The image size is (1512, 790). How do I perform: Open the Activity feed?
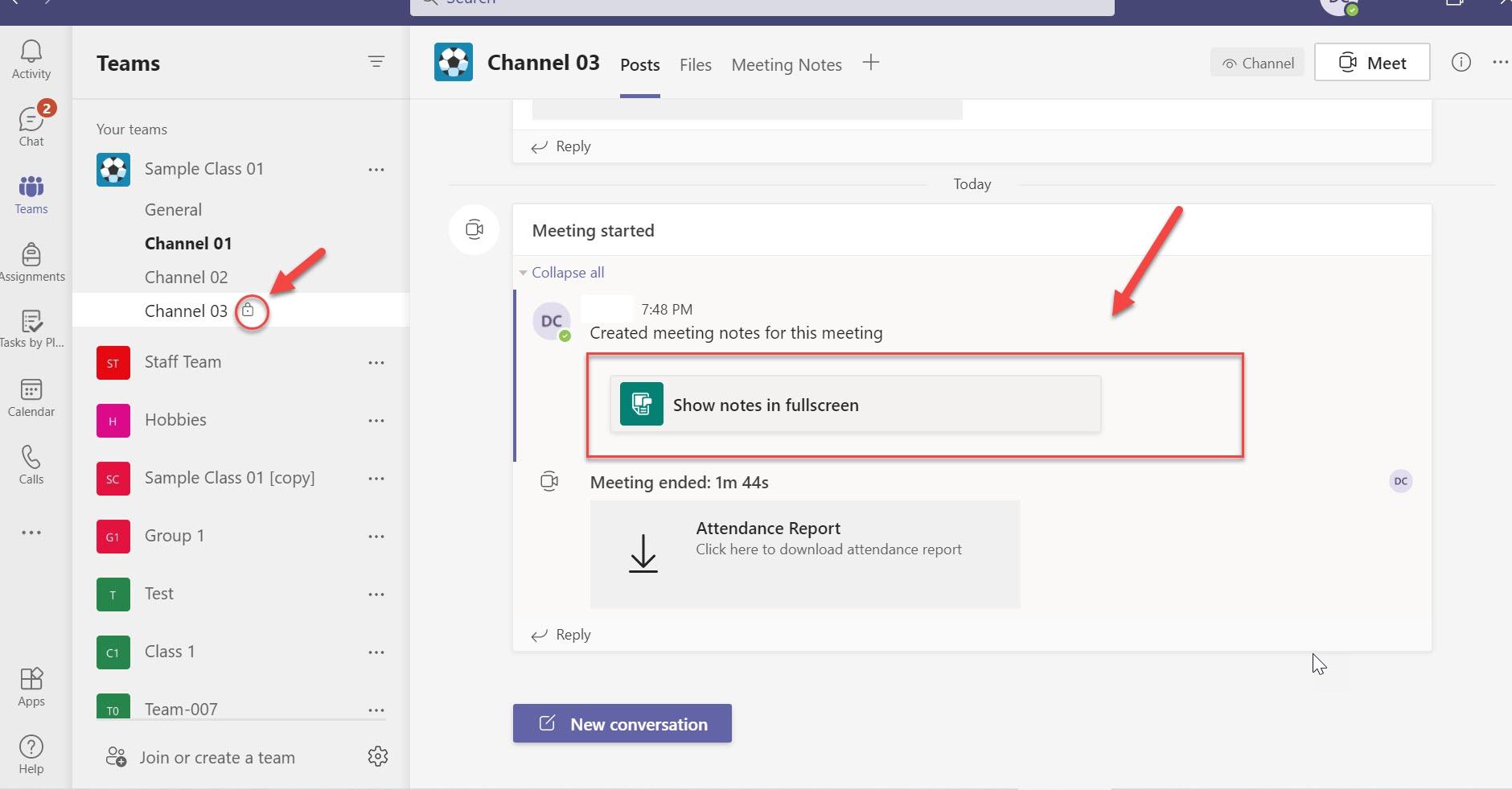[31, 60]
